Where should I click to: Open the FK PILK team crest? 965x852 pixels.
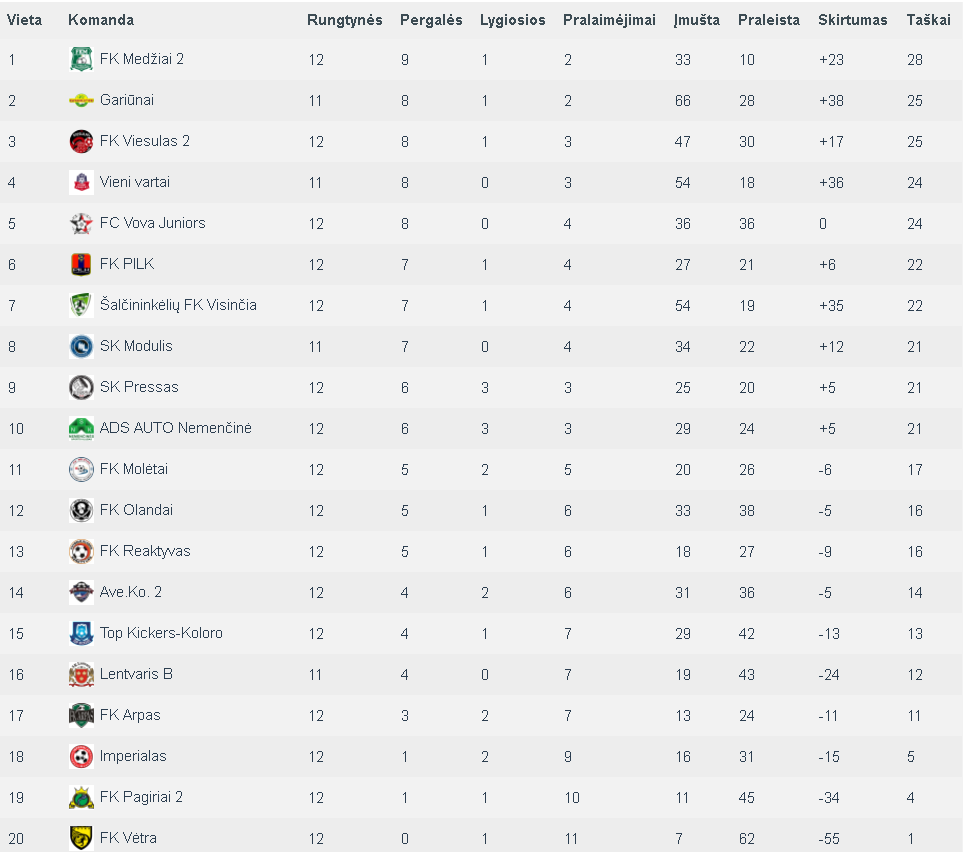click(81, 264)
